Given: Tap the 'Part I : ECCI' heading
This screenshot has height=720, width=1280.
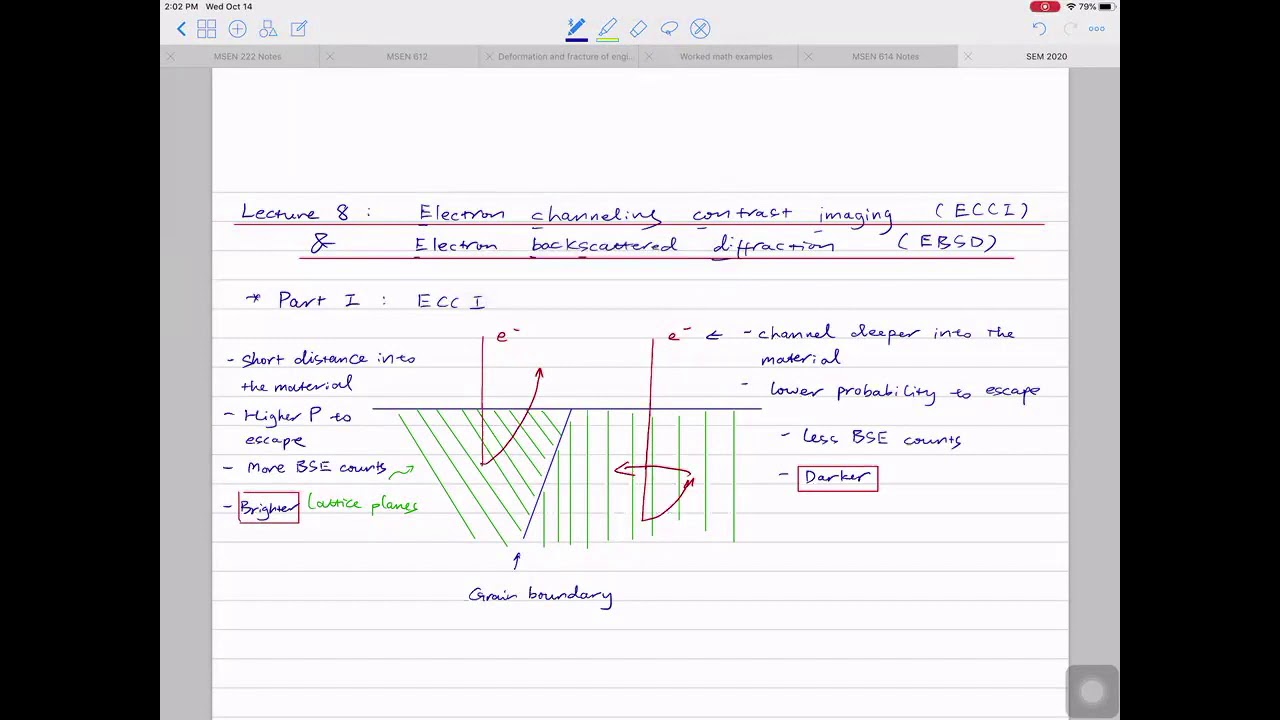Looking at the screenshot, I should (x=366, y=300).
